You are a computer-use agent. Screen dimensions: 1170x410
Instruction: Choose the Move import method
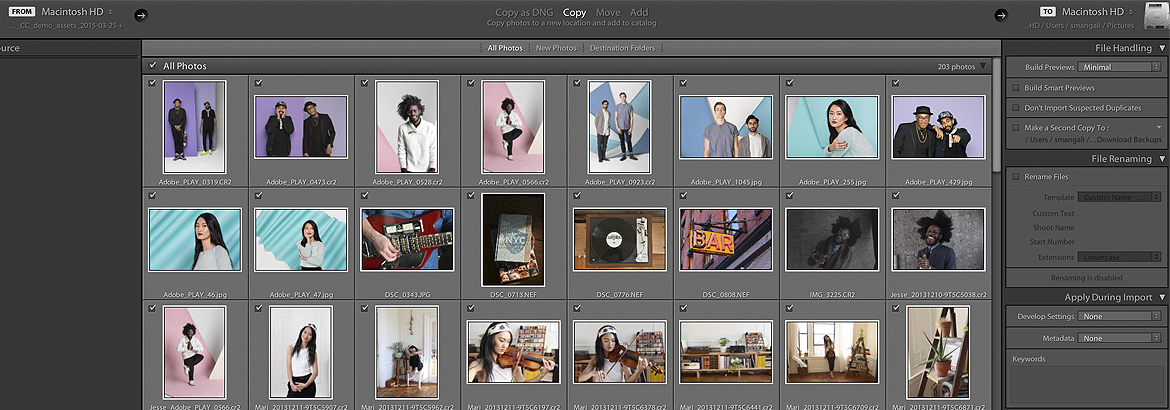[608, 13]
